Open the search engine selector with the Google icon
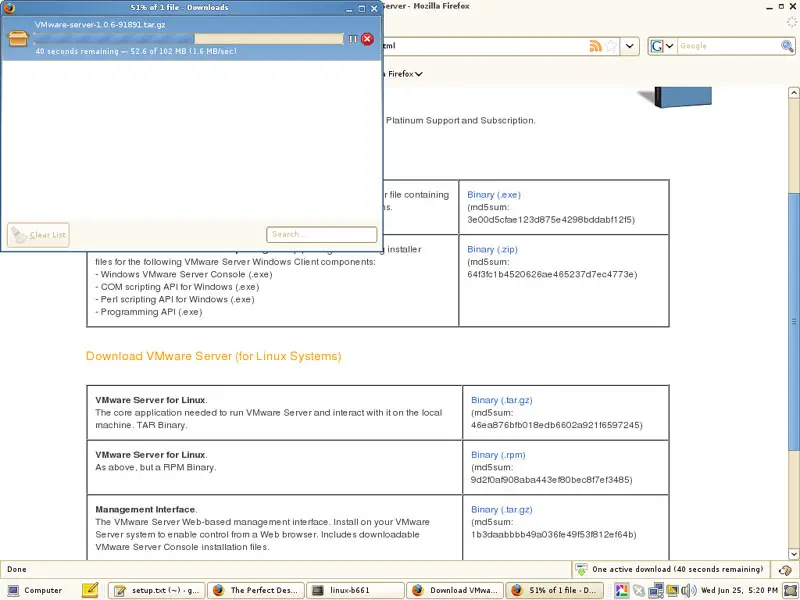 pos(662,46)
